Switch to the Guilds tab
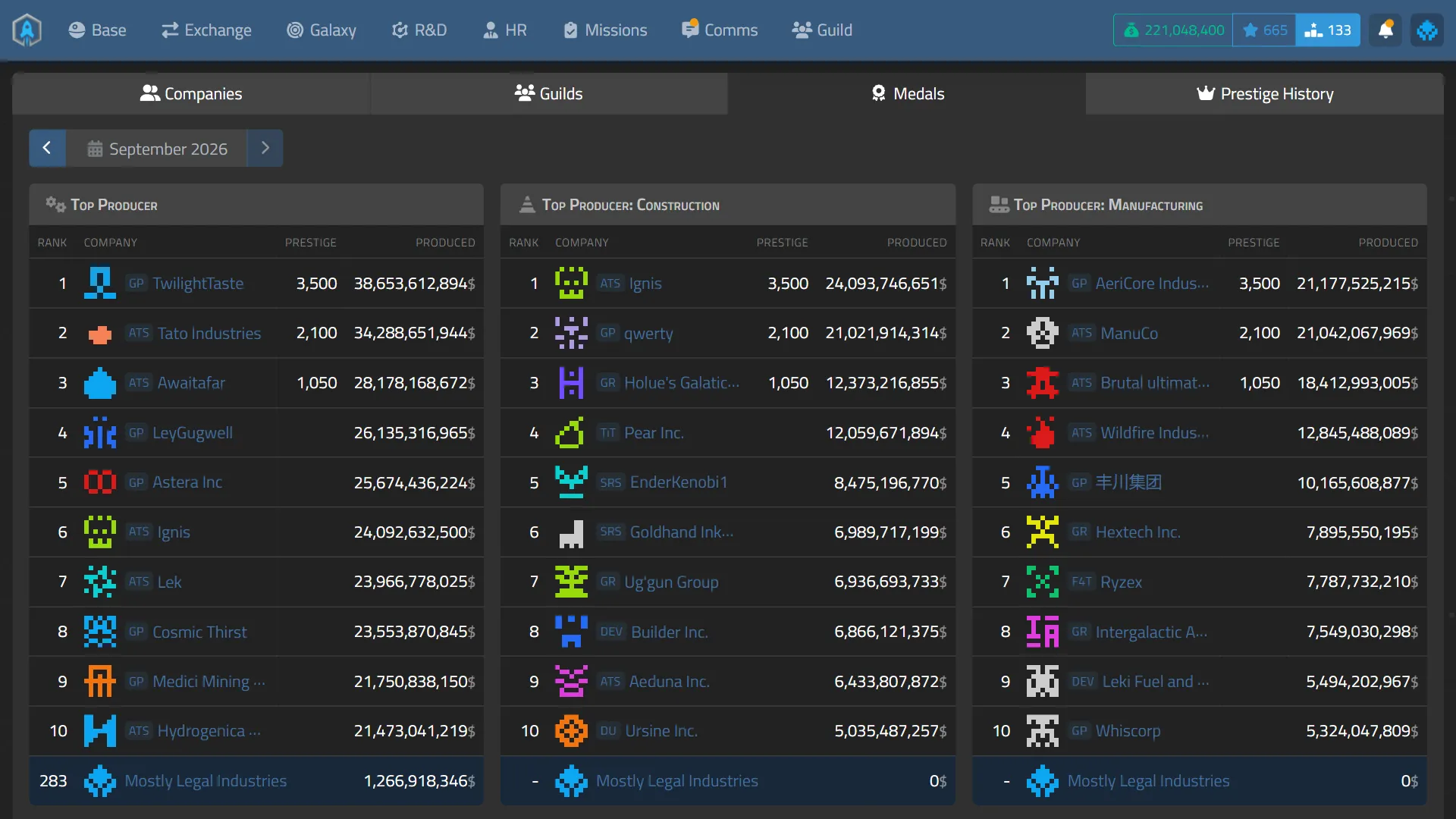Viewport: 1456px width, 819px height. coord(549,94)
